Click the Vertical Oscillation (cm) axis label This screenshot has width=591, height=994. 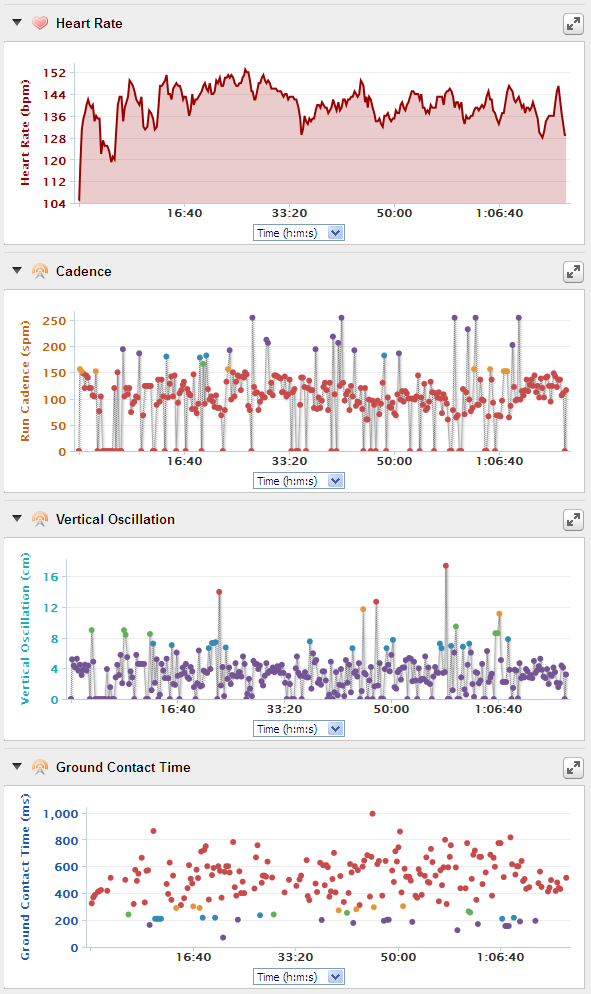25,628
